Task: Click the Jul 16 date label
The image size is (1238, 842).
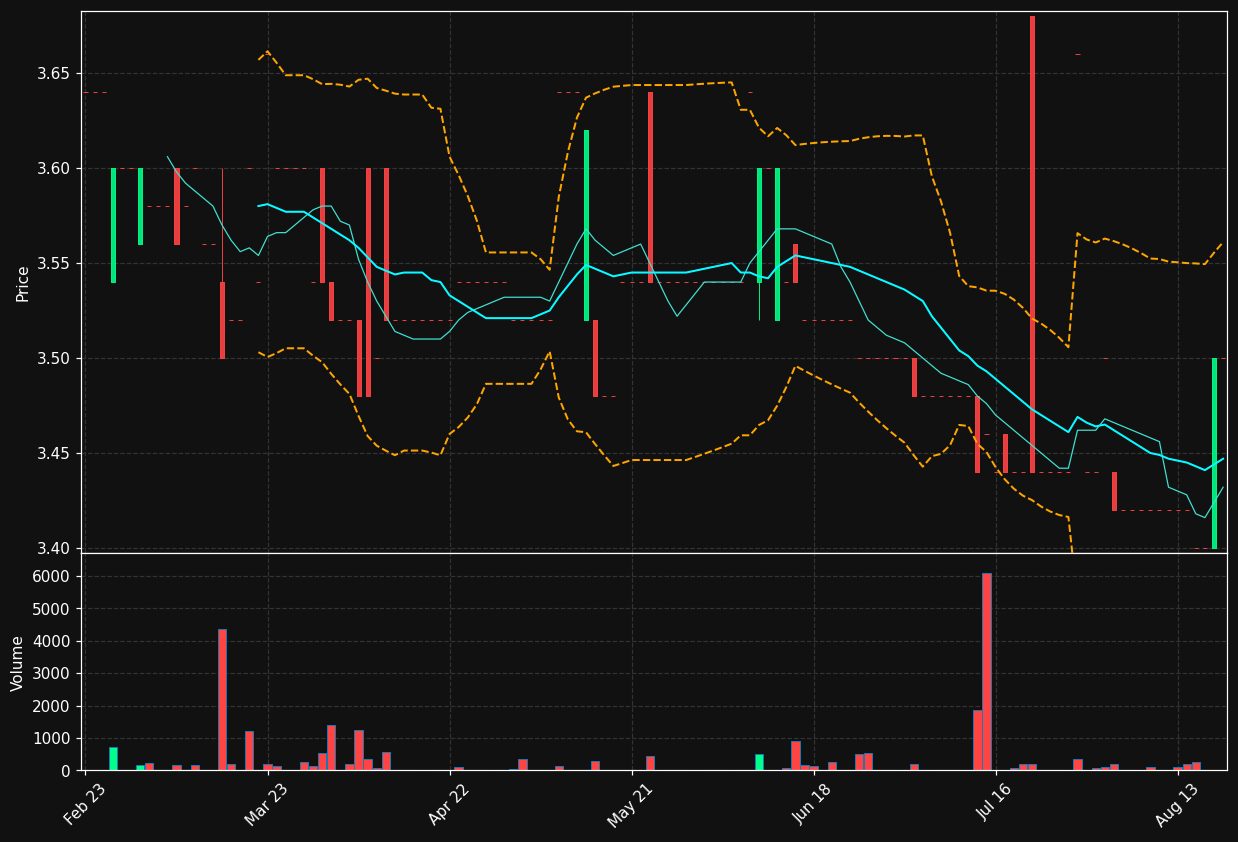Action: (994, 804)
